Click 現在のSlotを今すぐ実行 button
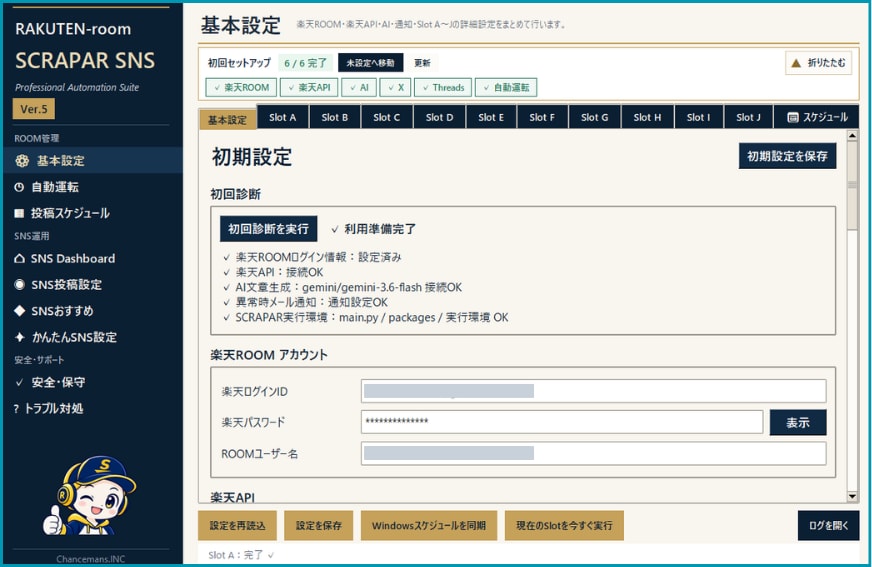Image resolution: width=872 pixels, height=567 pixels. coord(564,525)
